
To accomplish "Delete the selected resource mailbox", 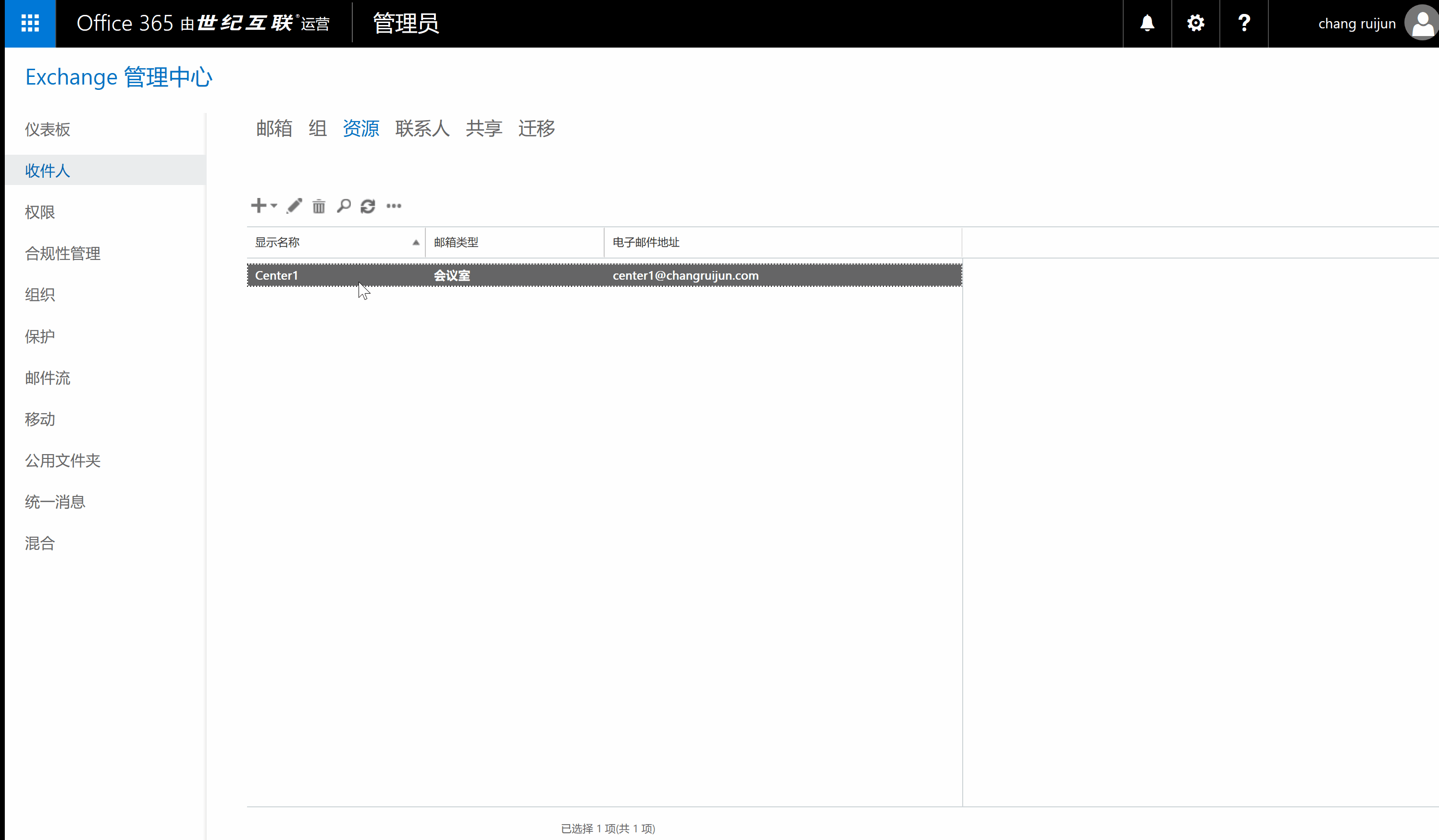I will click(319, 206).
